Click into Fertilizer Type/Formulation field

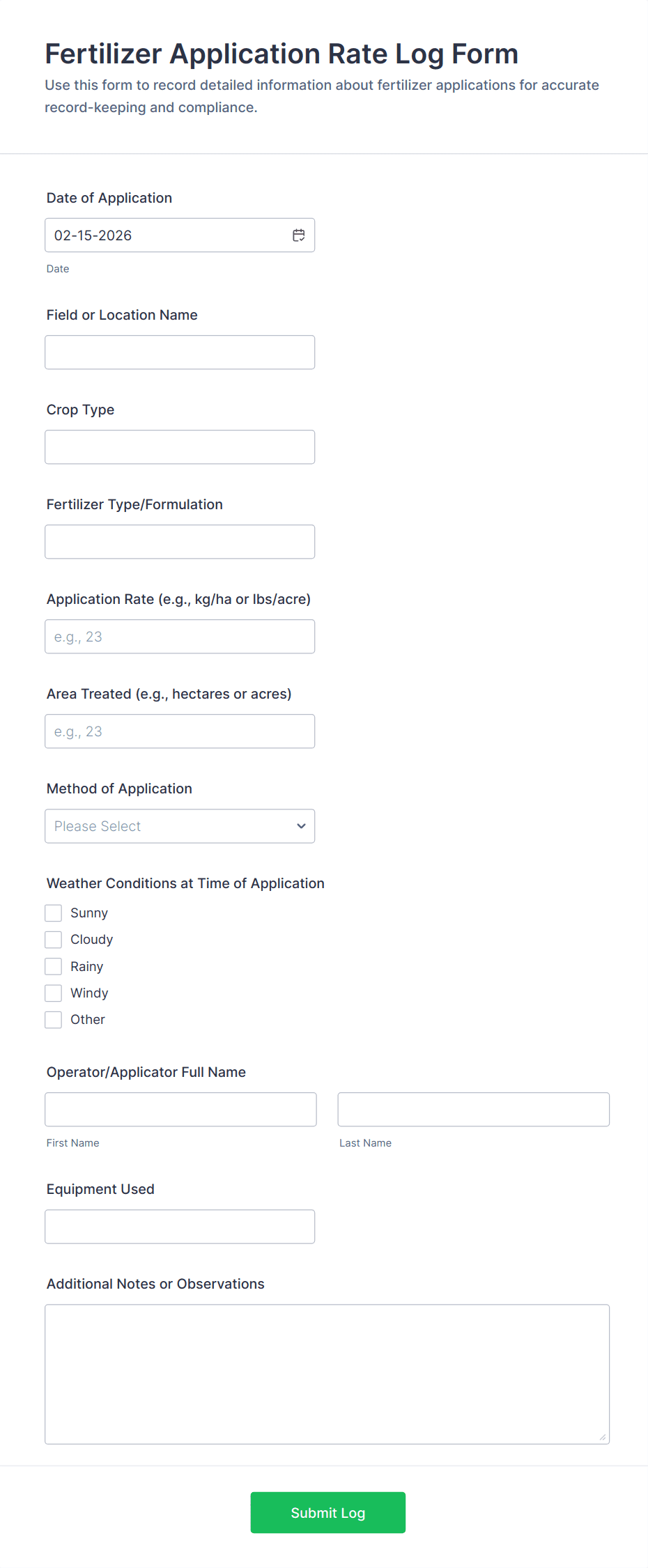tap(180, 542)
